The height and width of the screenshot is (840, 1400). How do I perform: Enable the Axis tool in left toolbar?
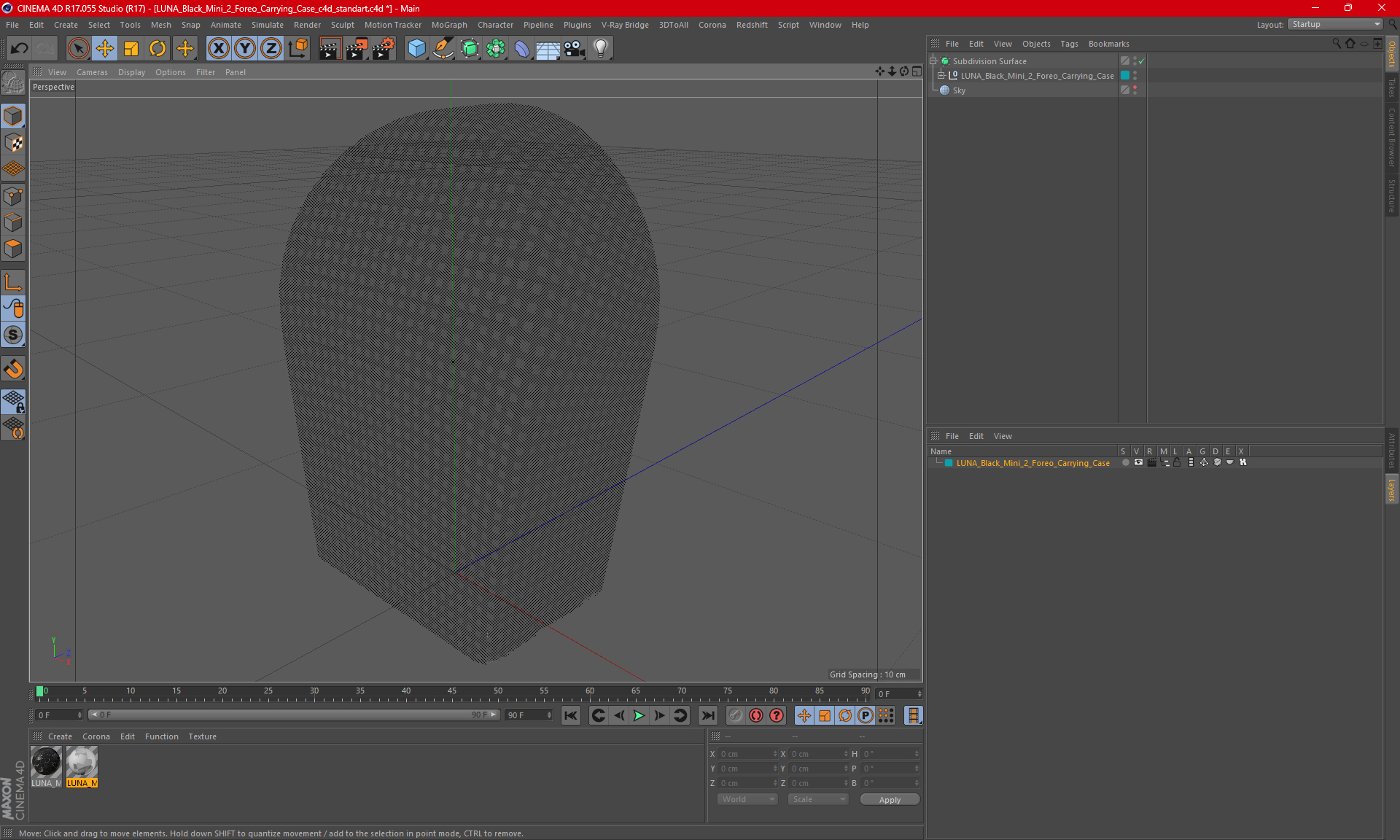(13, 282)
